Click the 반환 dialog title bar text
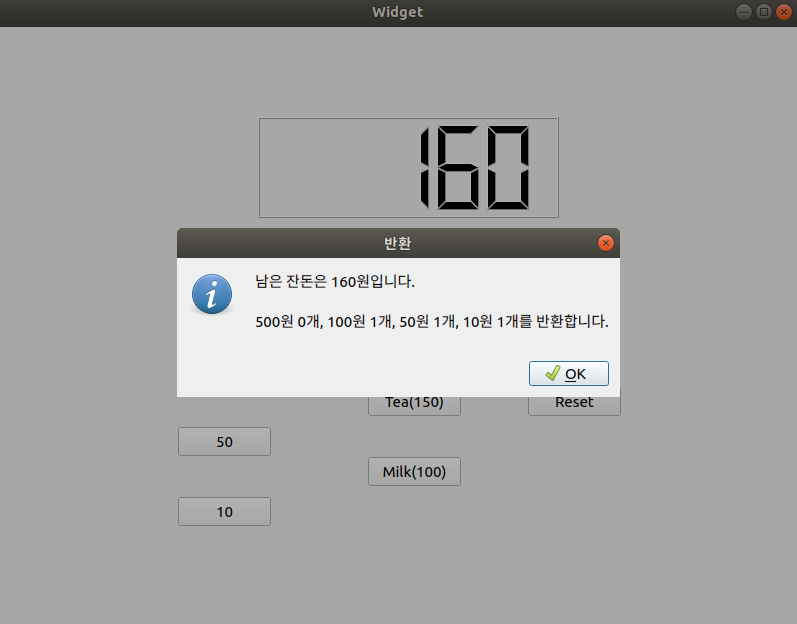This screenshot has height=624, width=797. coord(397,243)
